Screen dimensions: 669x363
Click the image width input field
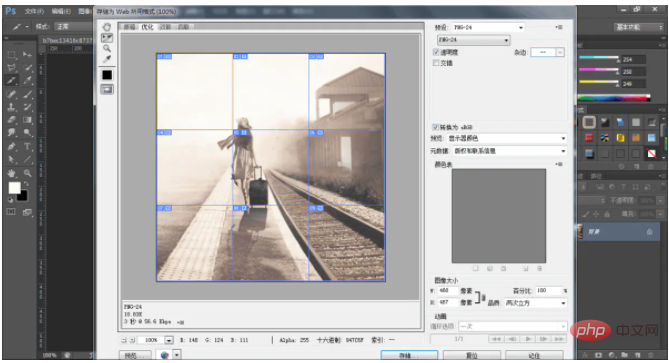[447, 290]
